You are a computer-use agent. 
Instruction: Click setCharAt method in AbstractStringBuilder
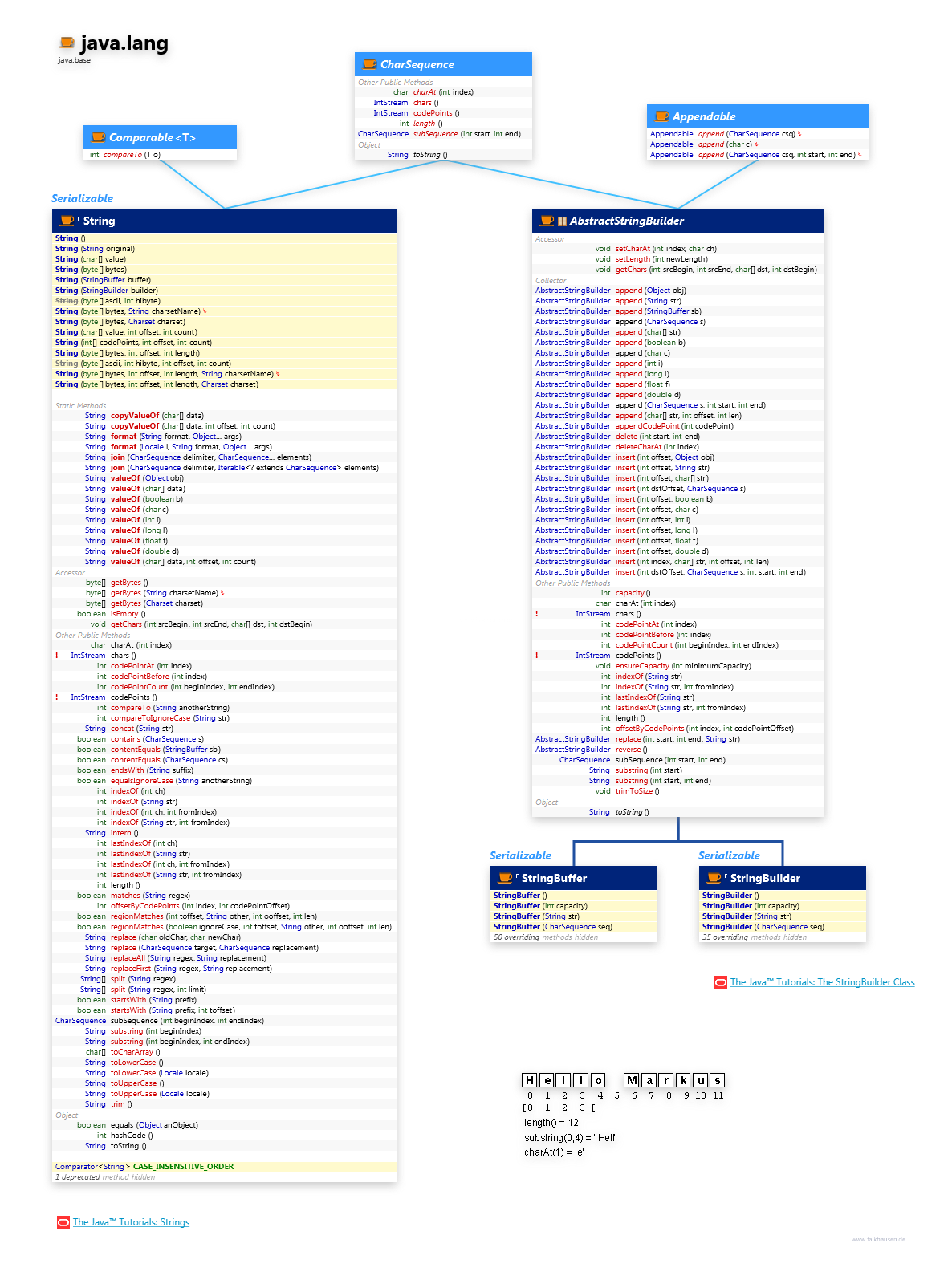[666, 249]
